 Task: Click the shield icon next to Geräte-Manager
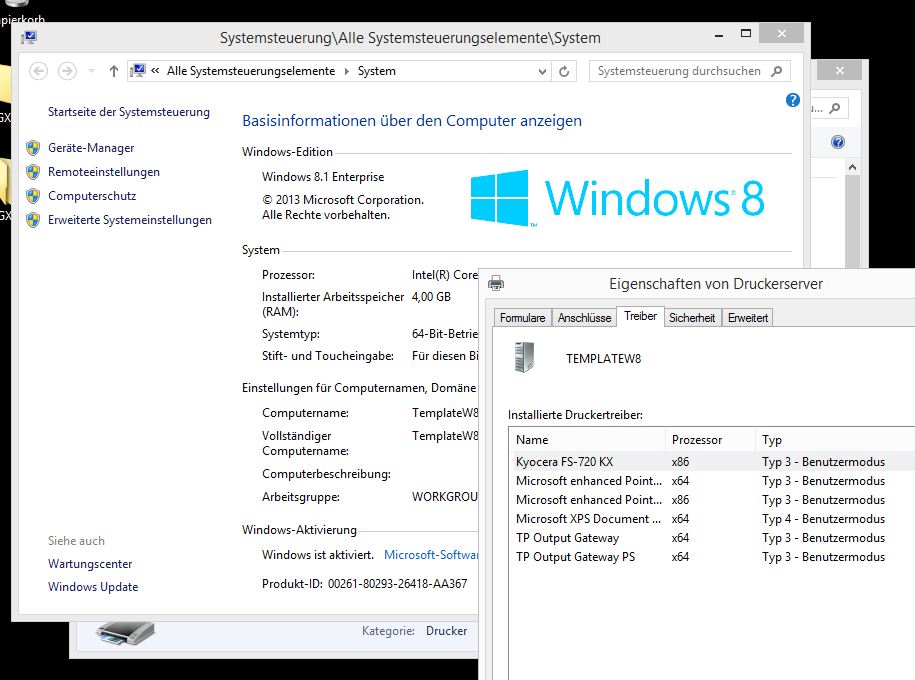(x=33, y=148)
